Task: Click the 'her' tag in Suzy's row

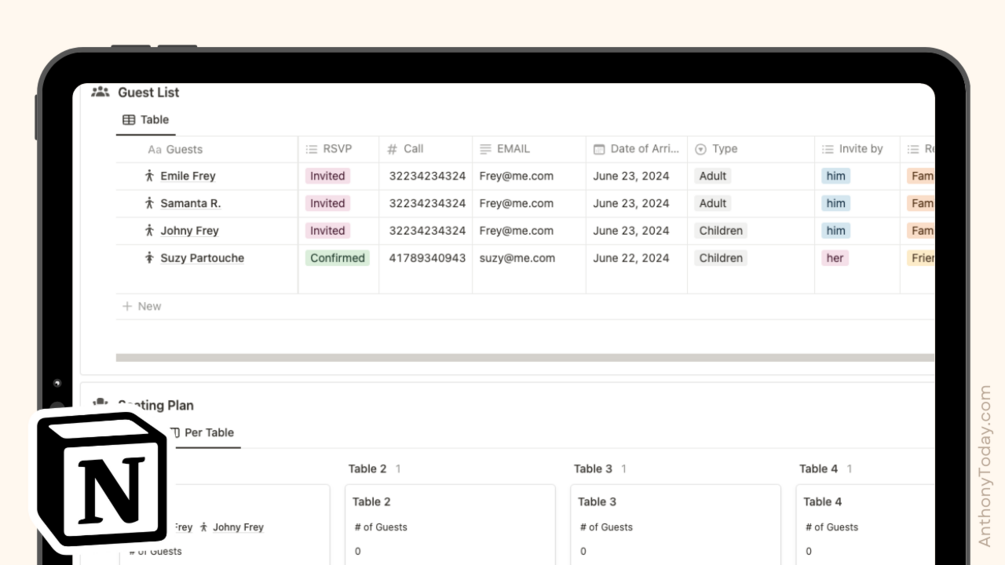Action: [x=835, y=258]
